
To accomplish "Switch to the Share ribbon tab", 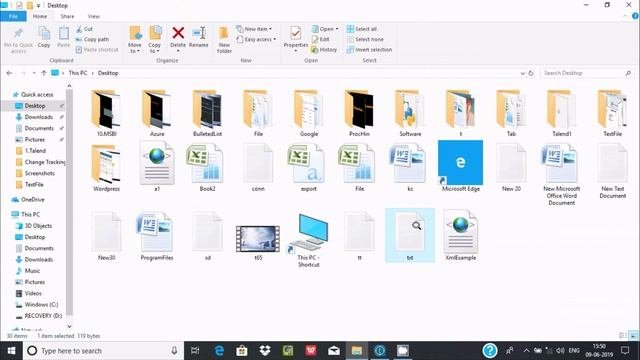I will 67,16.
